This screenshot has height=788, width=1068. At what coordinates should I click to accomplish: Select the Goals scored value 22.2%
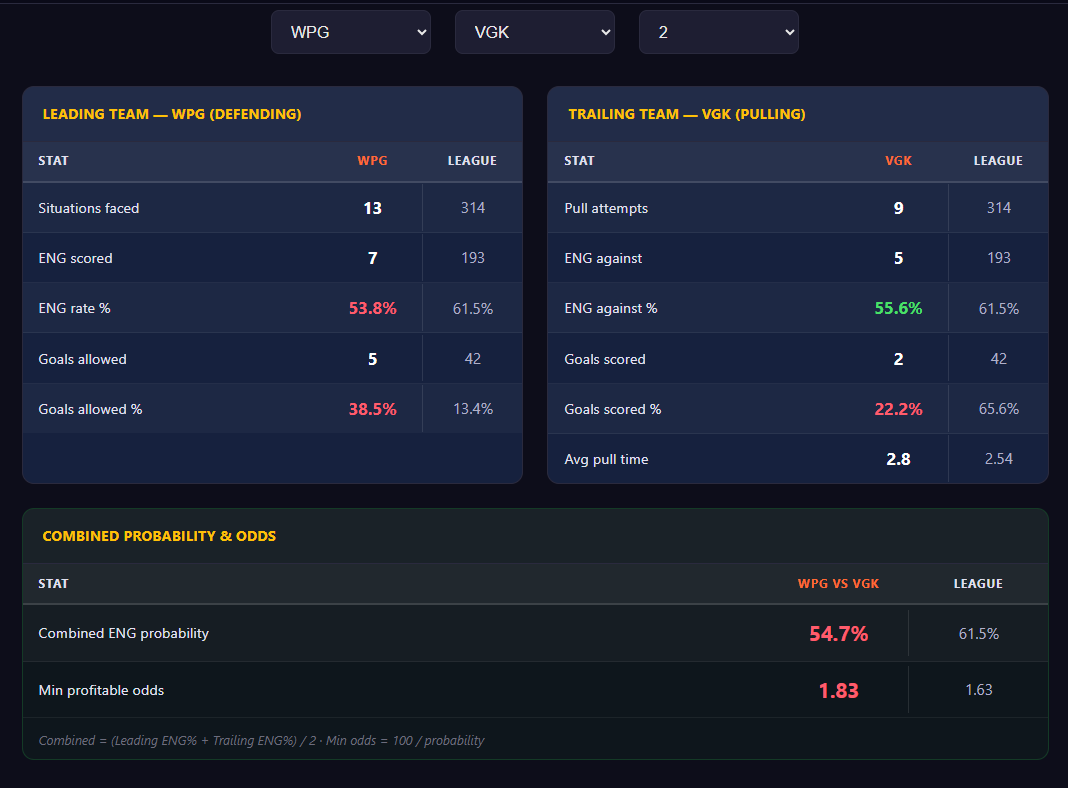(x=898, y=409)
